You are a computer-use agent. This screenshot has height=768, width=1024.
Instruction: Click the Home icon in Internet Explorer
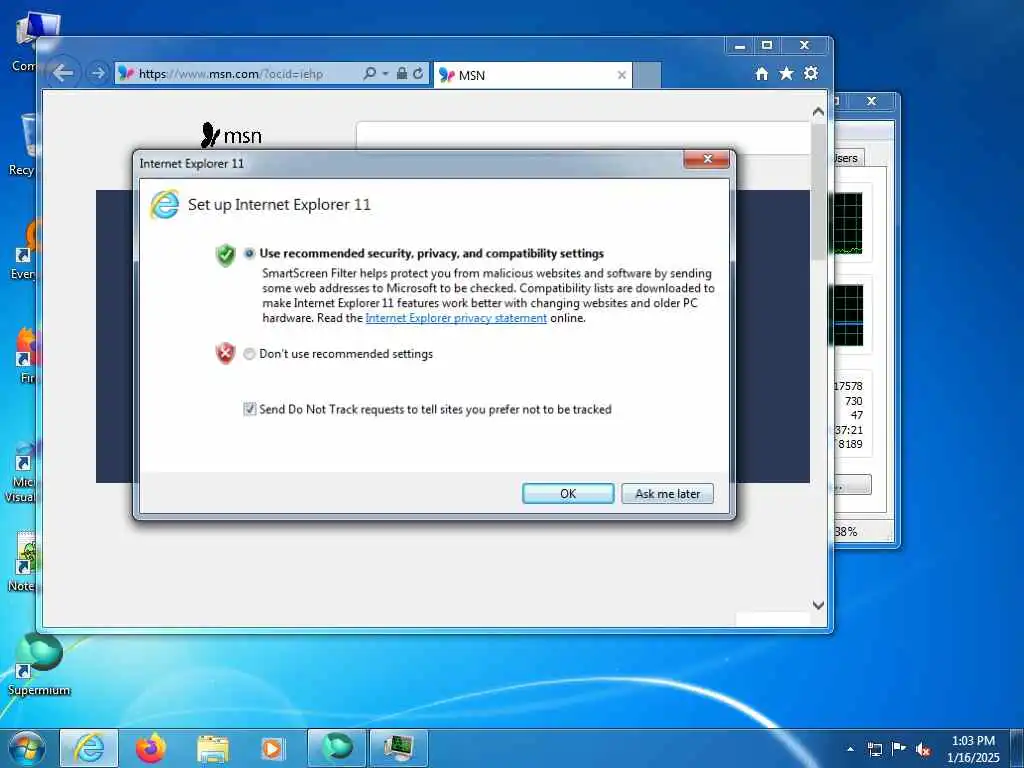(761, 74)
